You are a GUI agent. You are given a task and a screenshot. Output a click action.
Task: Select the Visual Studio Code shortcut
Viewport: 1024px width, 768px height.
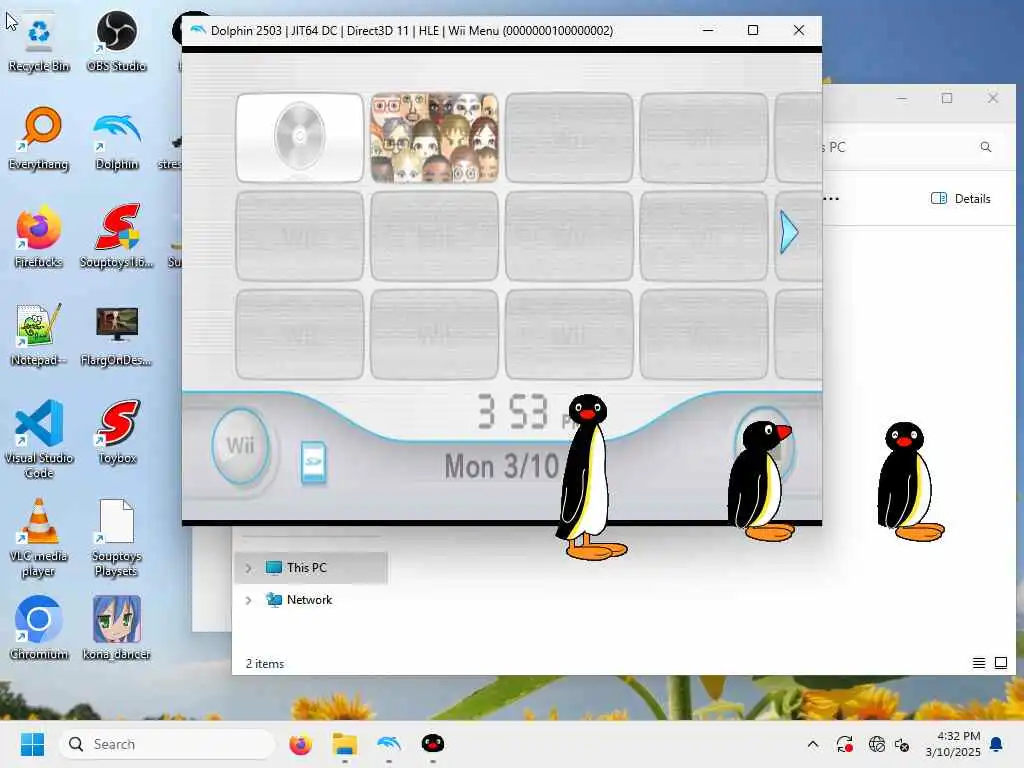coord(39,439)
